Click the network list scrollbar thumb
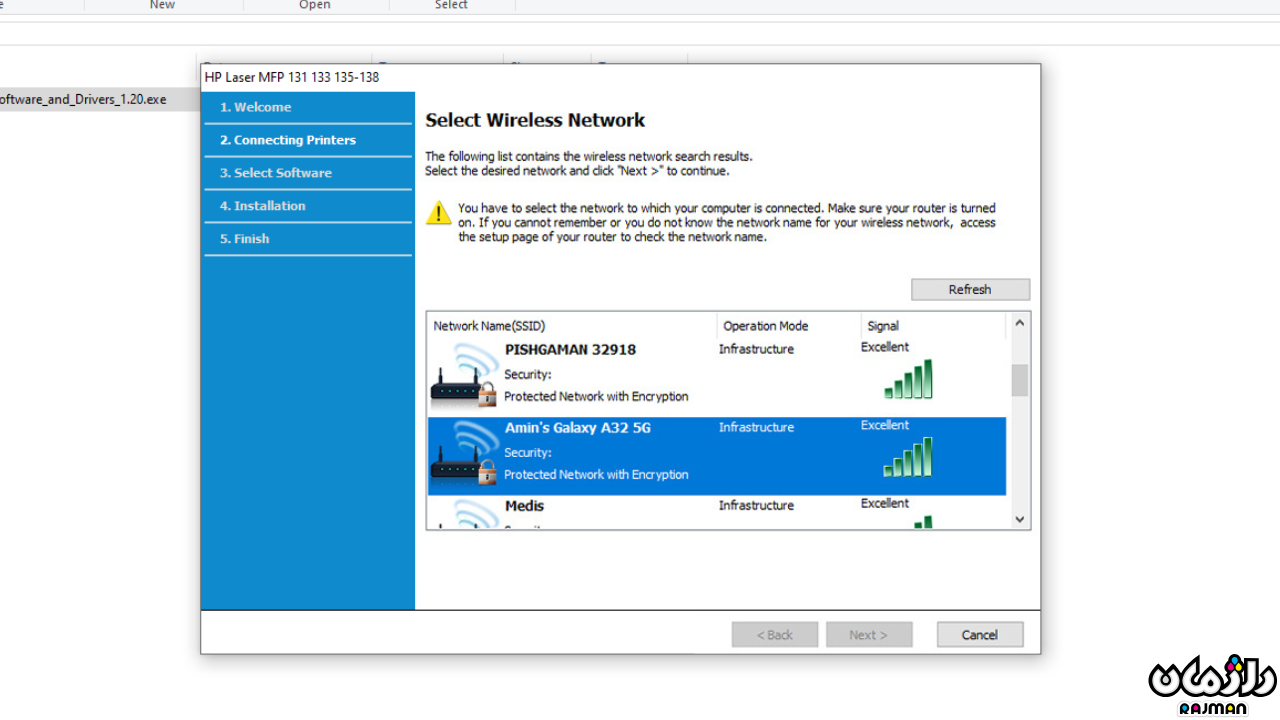Viewport: 1280px width, 720px height. tap(1019, 380)
